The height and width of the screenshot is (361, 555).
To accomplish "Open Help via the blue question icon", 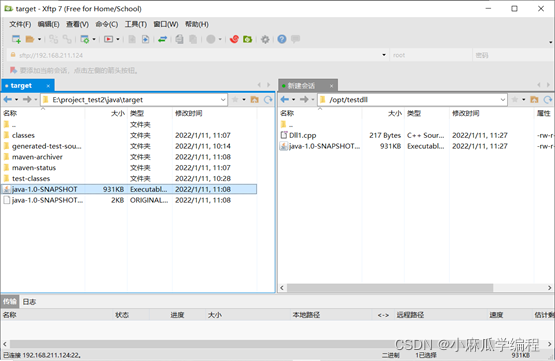I will 282,39.
